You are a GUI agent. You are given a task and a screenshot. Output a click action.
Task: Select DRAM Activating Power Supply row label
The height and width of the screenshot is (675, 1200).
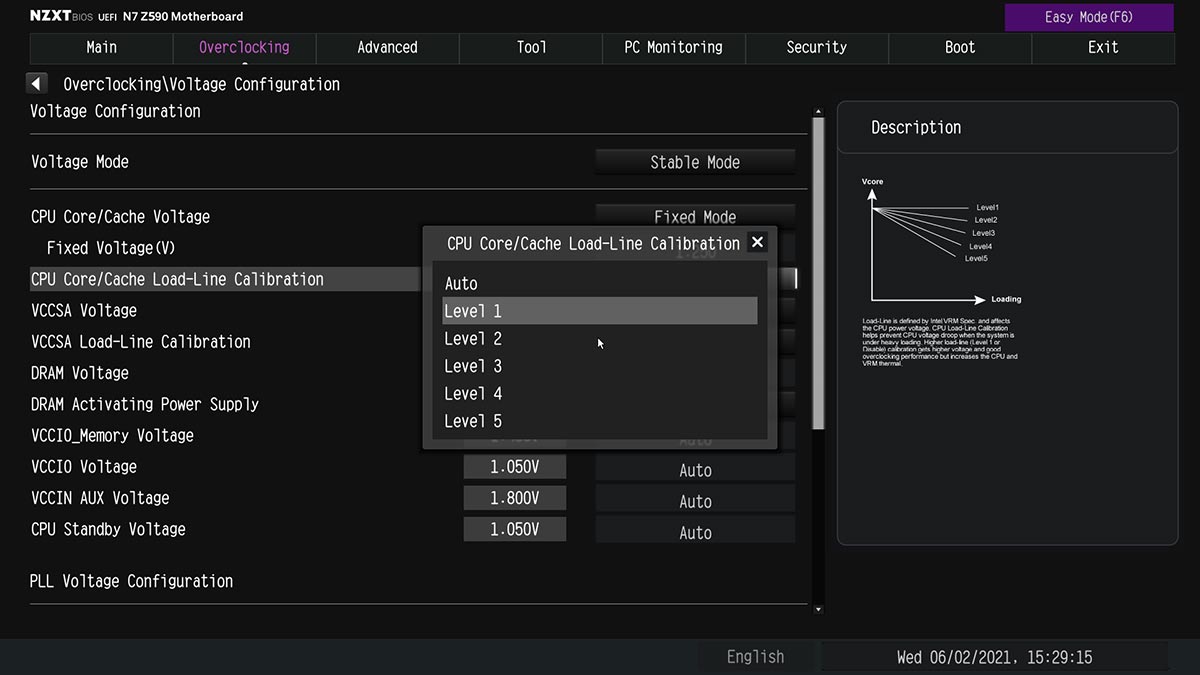[x=145, y=404]
